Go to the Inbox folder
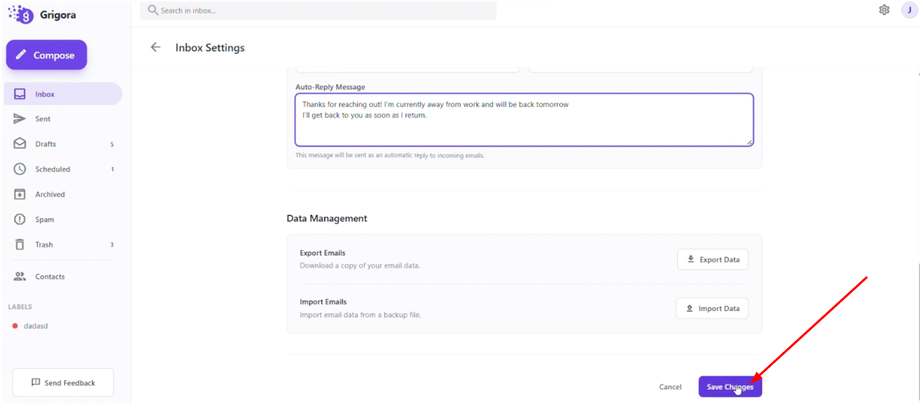Screen dimensions: 920x407 (45, 94)
